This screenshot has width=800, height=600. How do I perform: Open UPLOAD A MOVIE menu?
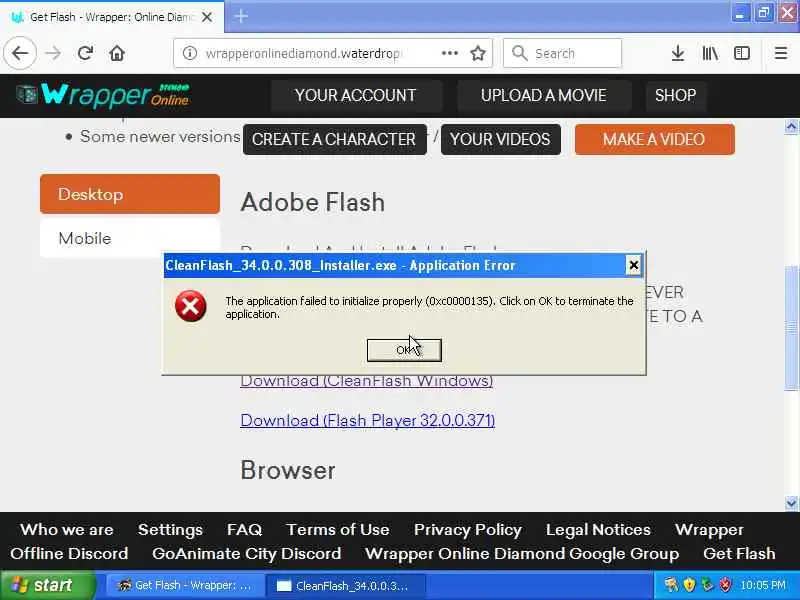pos(543,95)
